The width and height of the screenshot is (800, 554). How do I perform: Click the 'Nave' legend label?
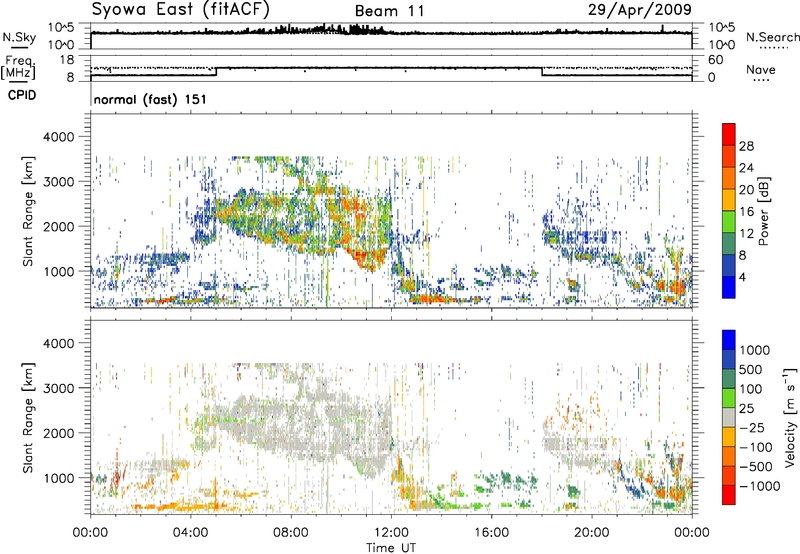761,69
